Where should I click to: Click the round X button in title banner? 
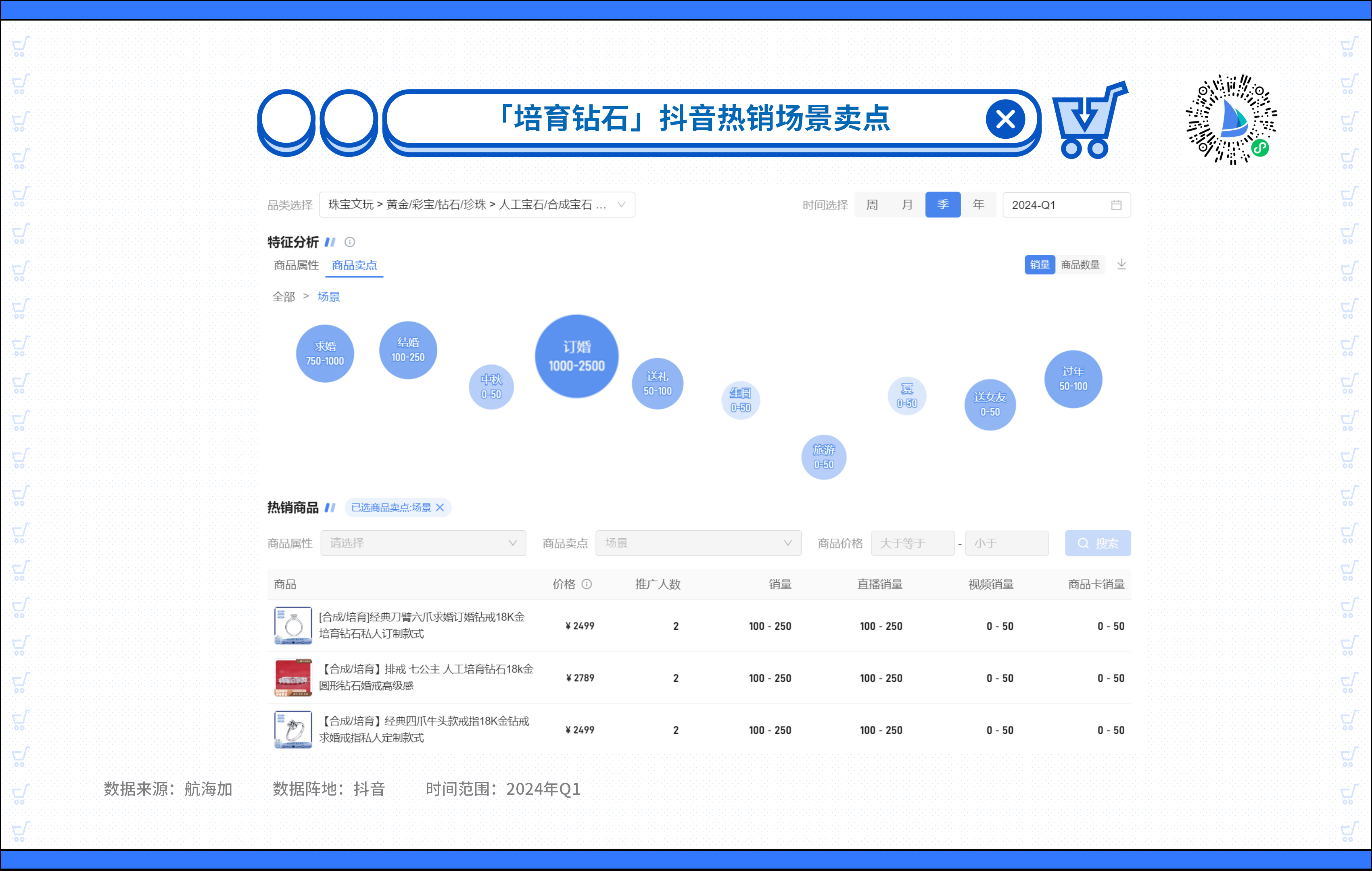pyautogui.click(x=1005, y=120)
